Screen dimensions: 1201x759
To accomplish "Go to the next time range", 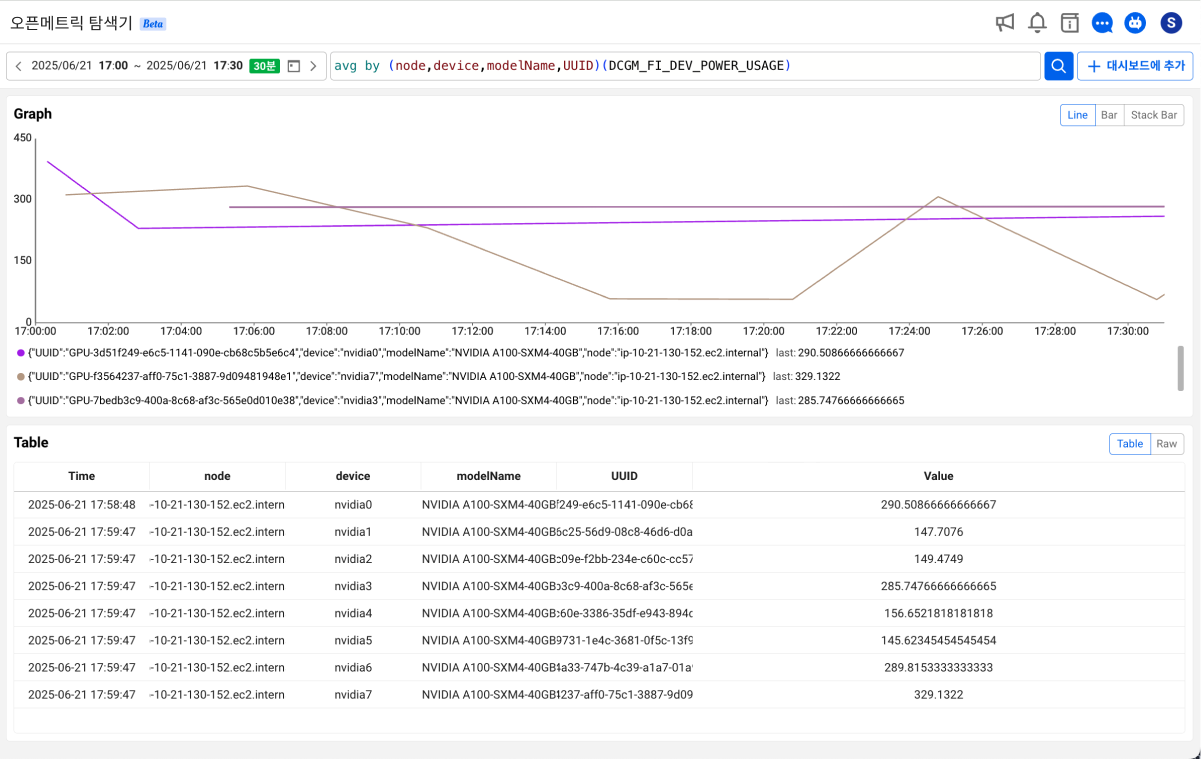I will point(313,66).
